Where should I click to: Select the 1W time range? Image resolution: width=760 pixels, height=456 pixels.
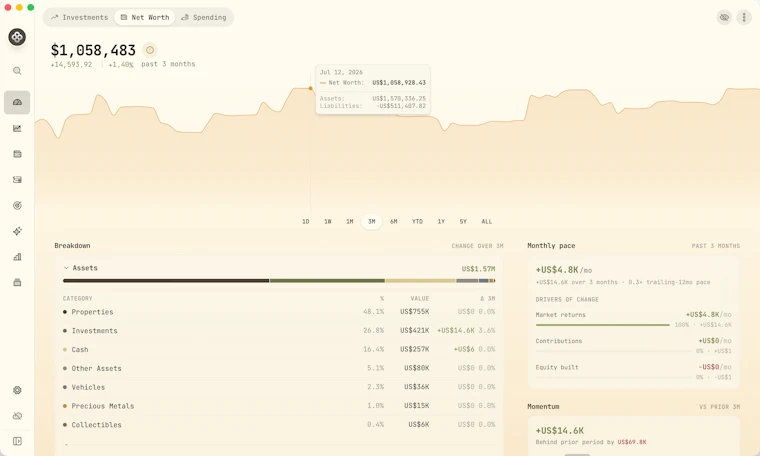(328, 221)
